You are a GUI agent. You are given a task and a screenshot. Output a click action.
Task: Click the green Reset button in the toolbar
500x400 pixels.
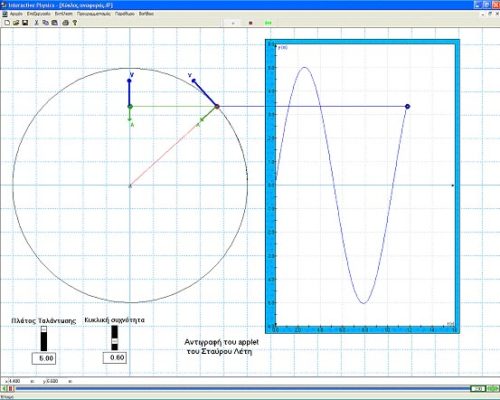pos(268,23)
